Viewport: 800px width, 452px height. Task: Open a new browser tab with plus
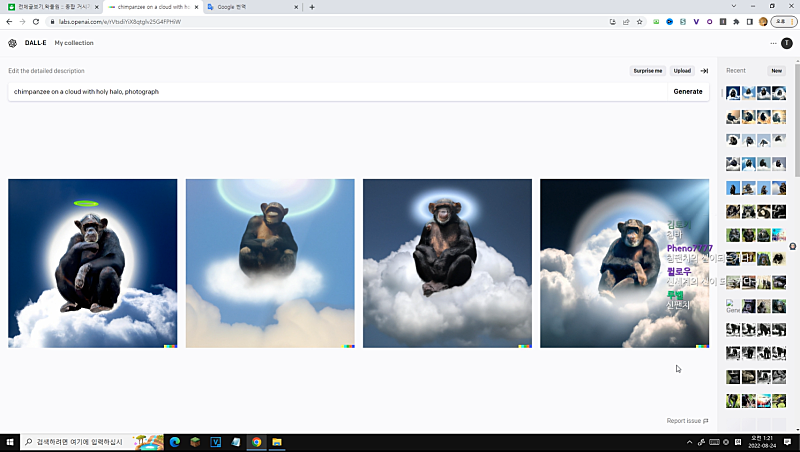(312, 7)
